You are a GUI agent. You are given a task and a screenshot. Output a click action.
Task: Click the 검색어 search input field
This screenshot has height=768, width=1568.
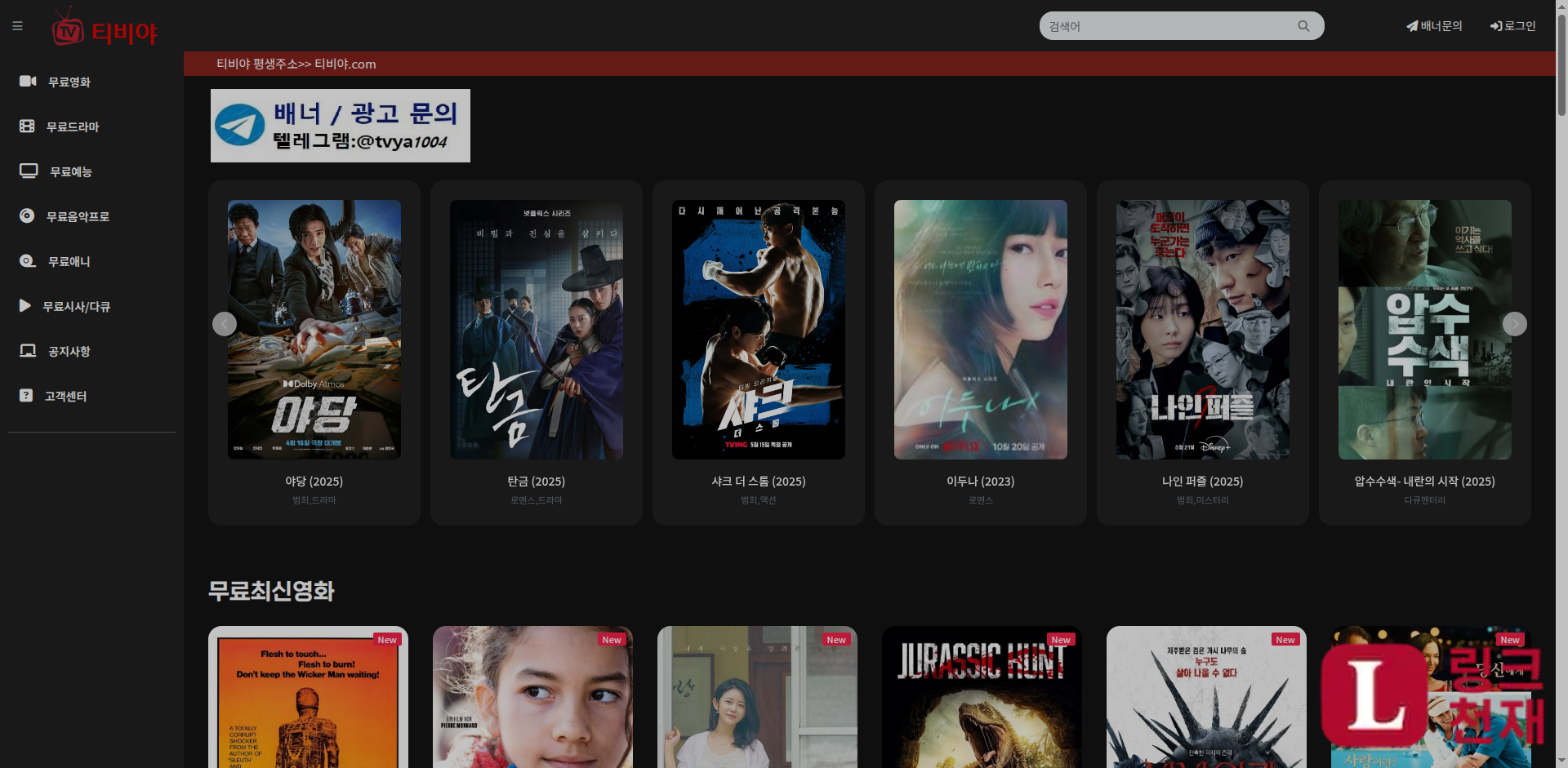pyautogui.click(x=1168, y=26)
